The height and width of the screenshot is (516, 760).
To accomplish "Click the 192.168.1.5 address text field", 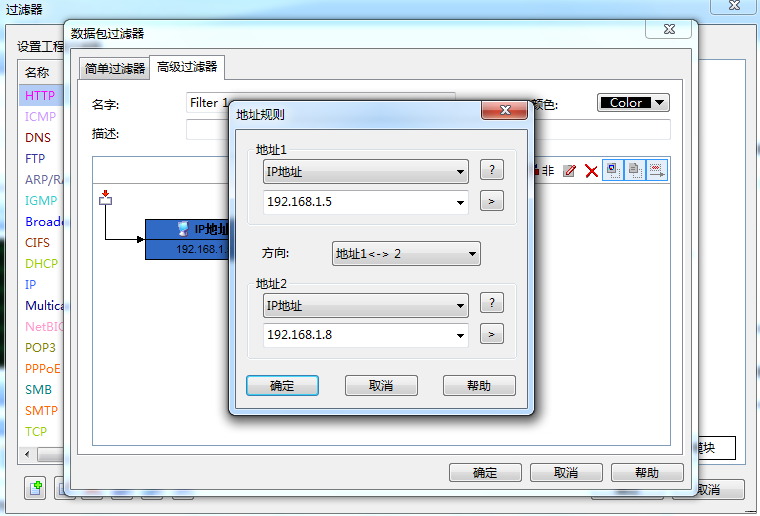I will [x=358, y=202].
